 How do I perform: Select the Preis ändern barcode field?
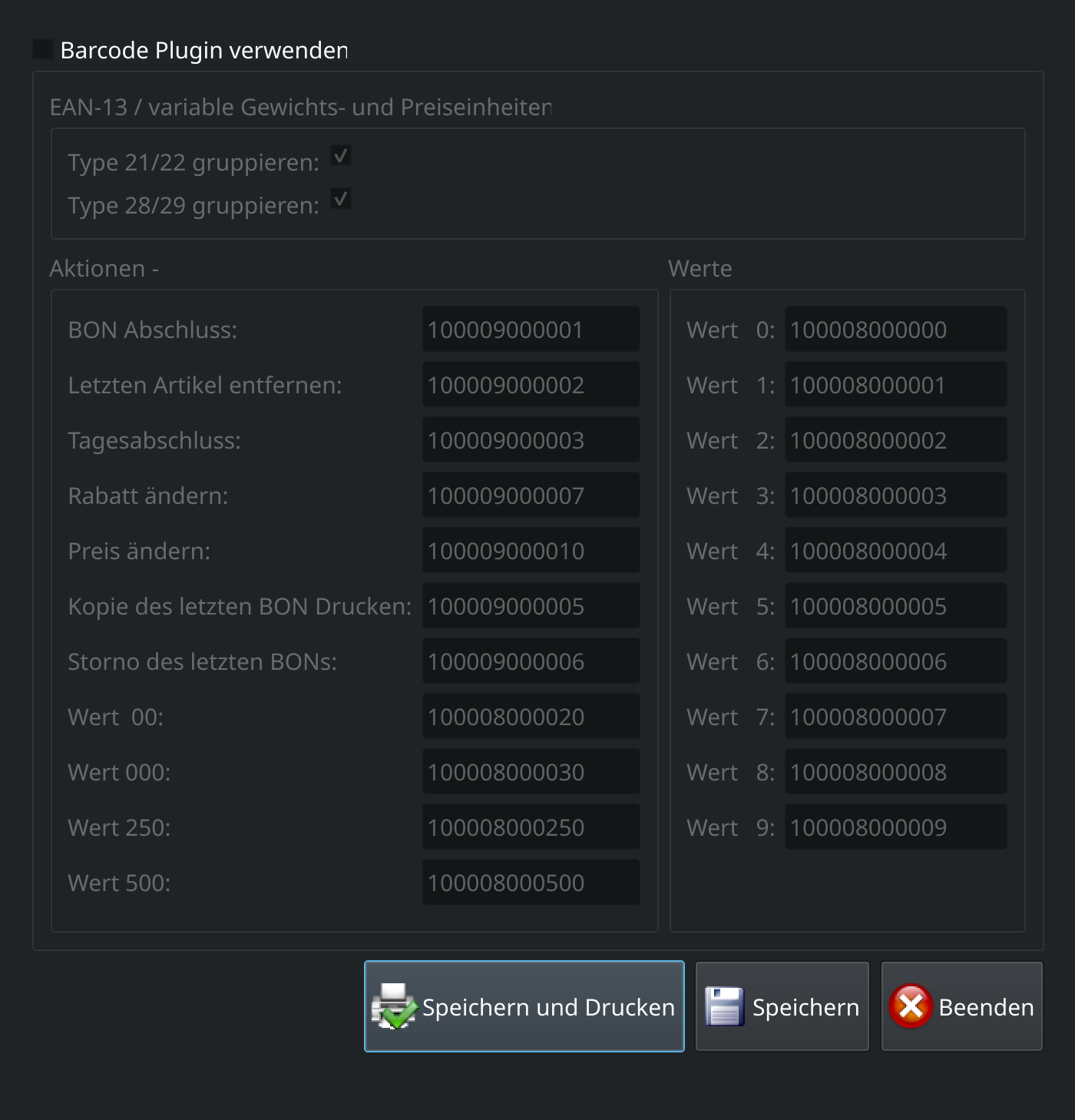click(x=531, y=551)
